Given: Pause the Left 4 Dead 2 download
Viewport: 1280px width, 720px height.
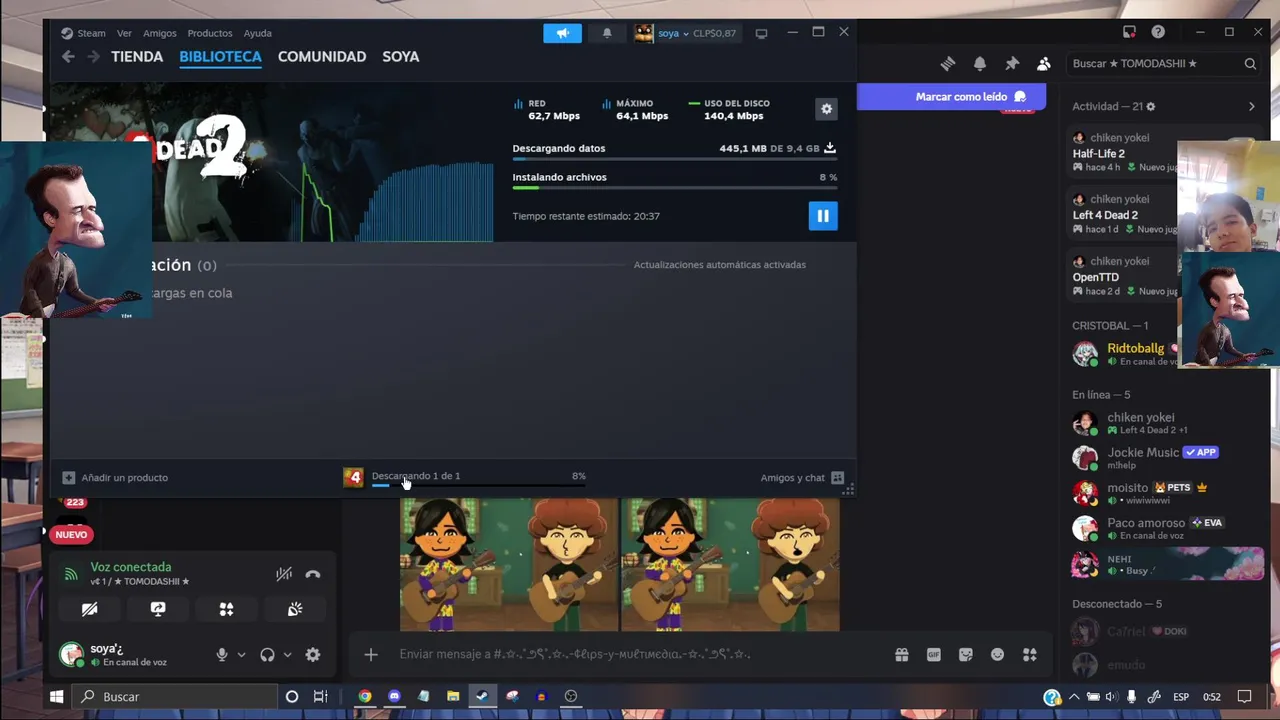Looking at the screenshot, I should click(823, 215).
